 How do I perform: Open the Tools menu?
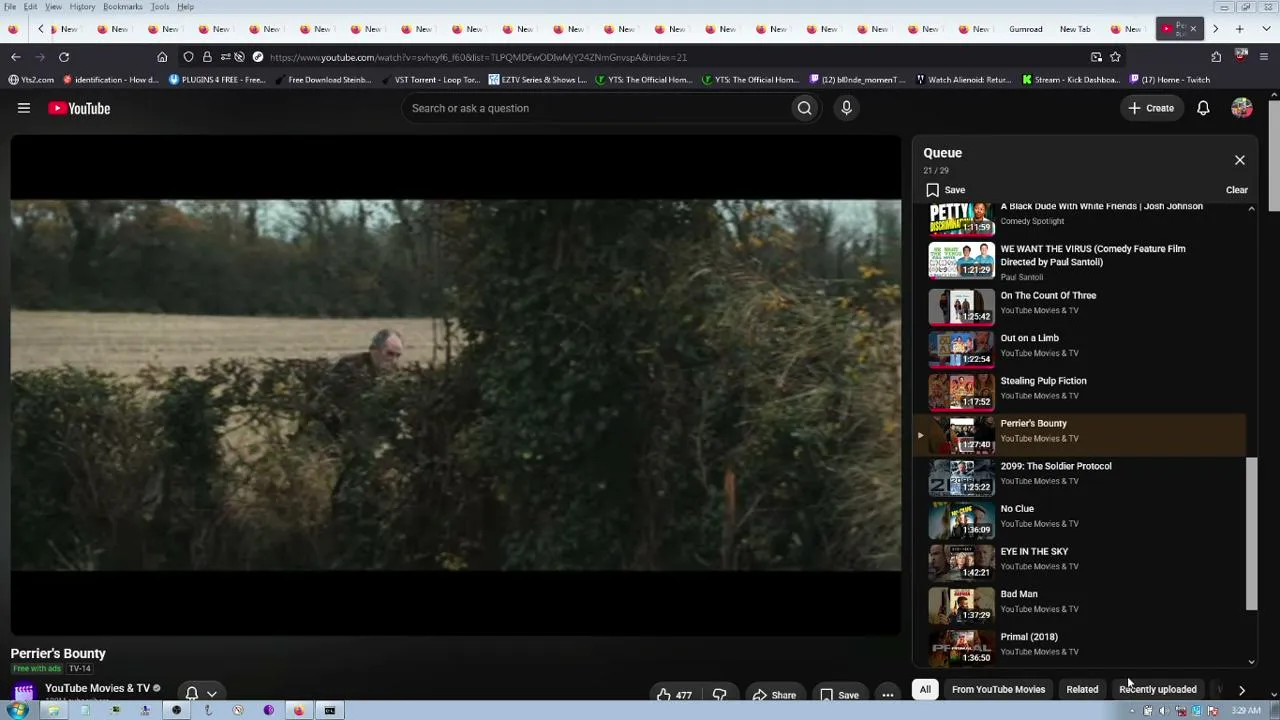pyautogui.click(x=160, y=7)
